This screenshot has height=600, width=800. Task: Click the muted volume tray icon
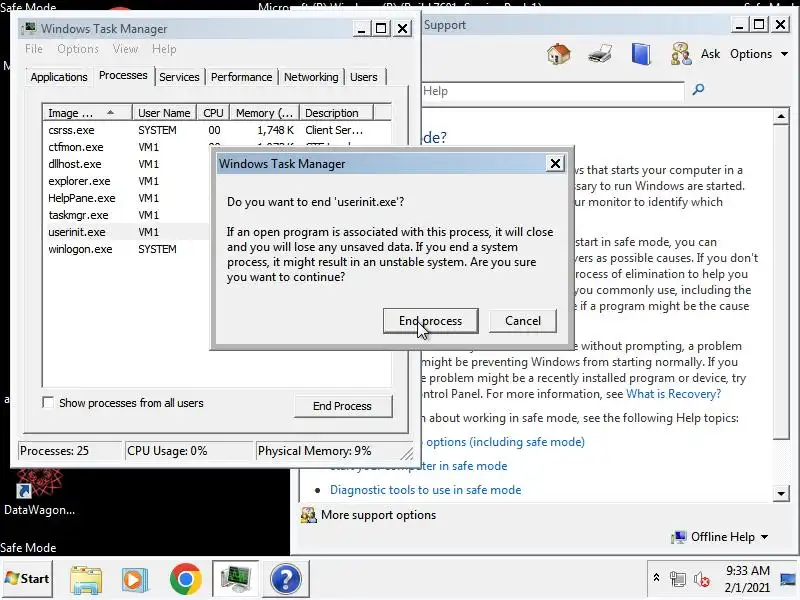coord(702,579)
